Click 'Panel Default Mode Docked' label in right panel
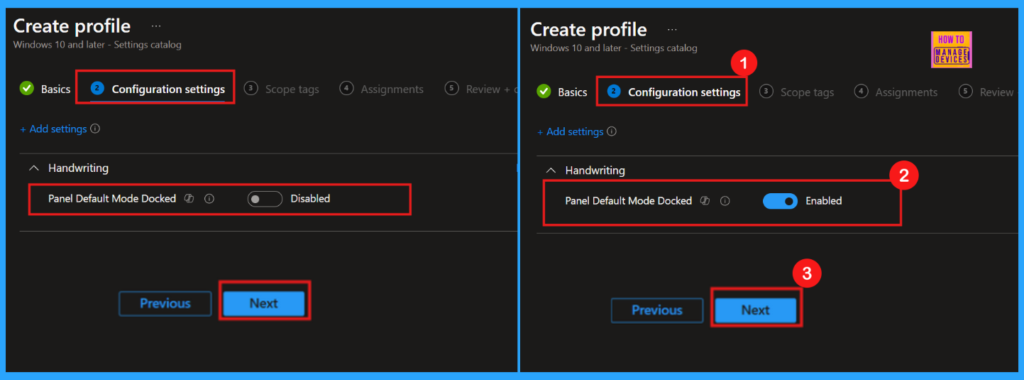This screenshot has width=1024, height=380. [628, 201]
